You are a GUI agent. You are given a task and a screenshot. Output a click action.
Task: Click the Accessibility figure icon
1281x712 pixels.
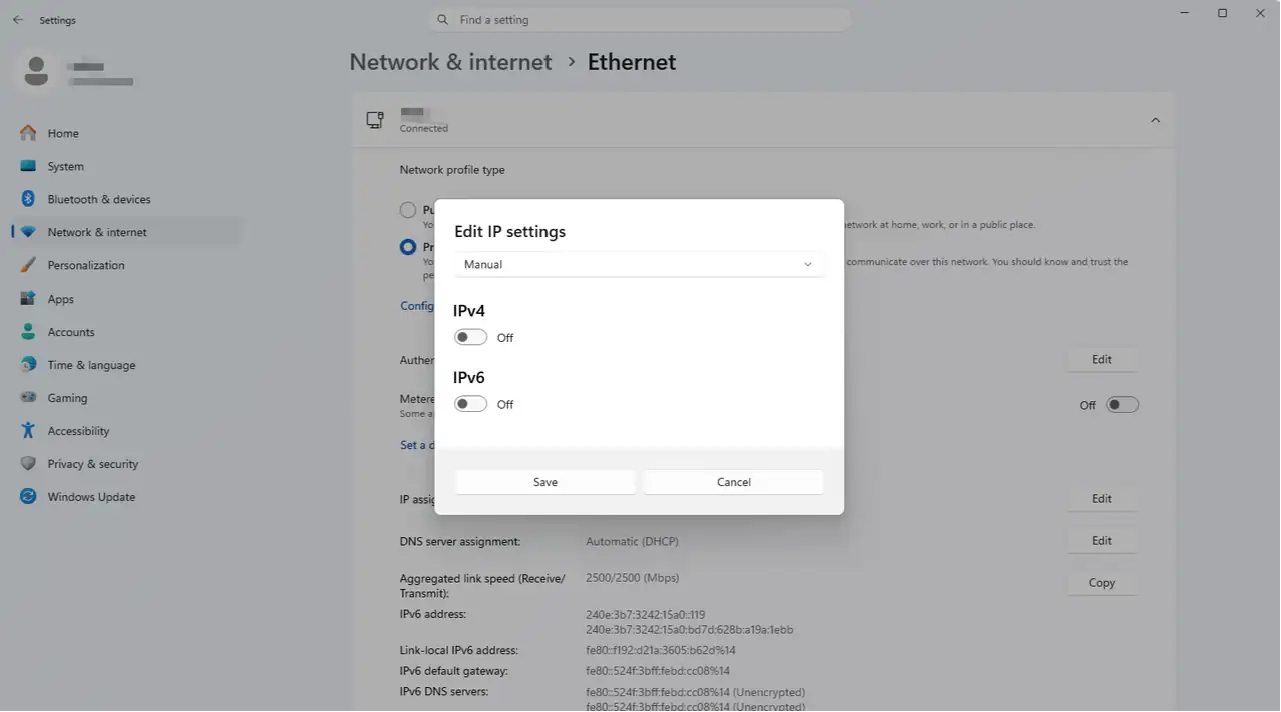[28, 431]
